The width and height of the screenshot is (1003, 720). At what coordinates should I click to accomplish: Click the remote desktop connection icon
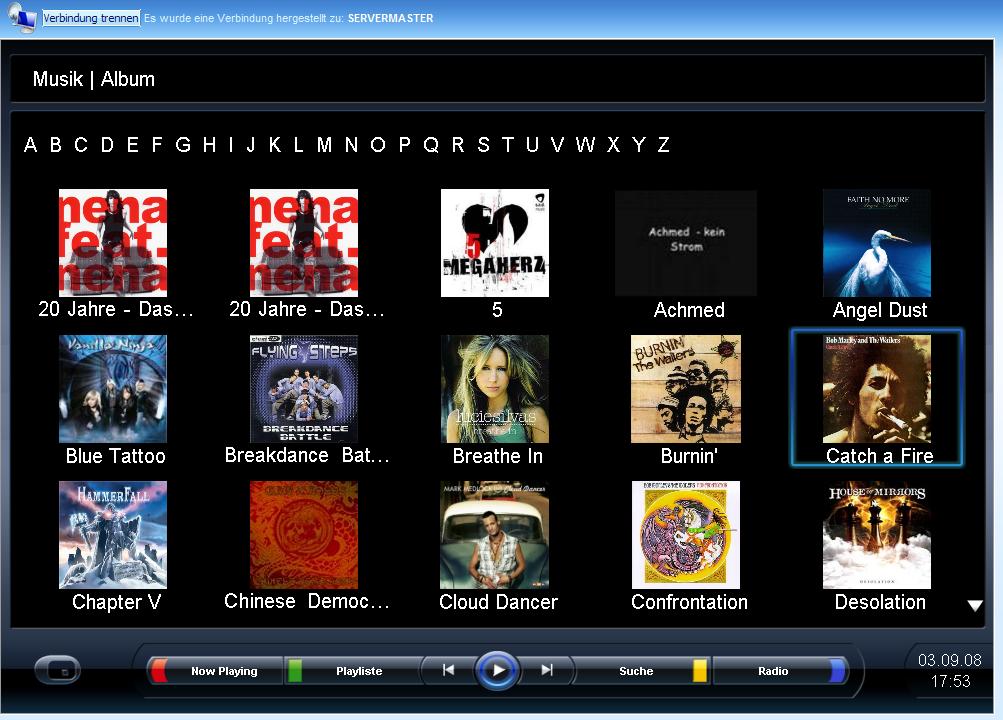(22, 17)
